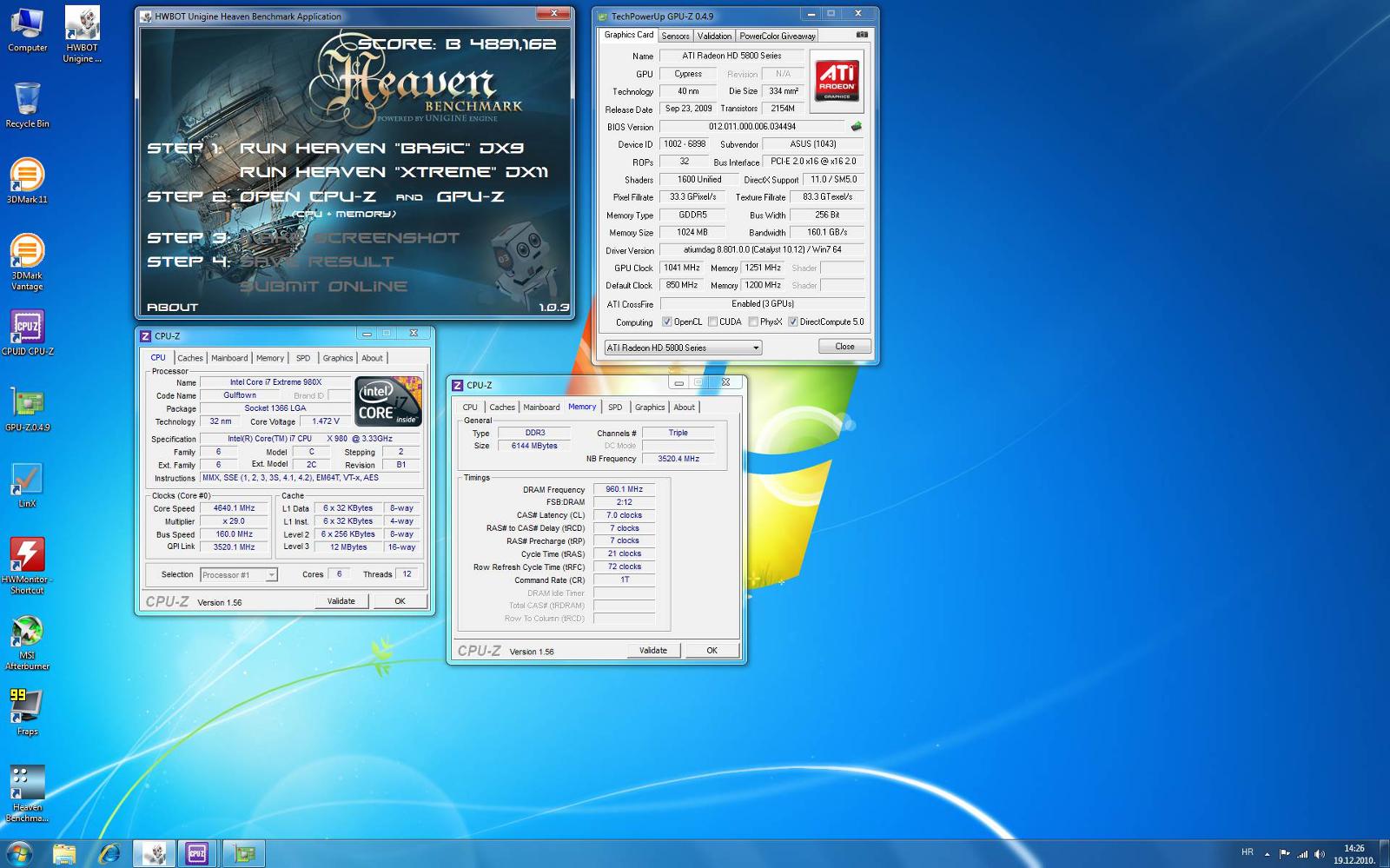Click GPU-Z screenshot camera icon
Image resolution: width=1390 pixels, height=868 pixels.
[x=862, y=35]
